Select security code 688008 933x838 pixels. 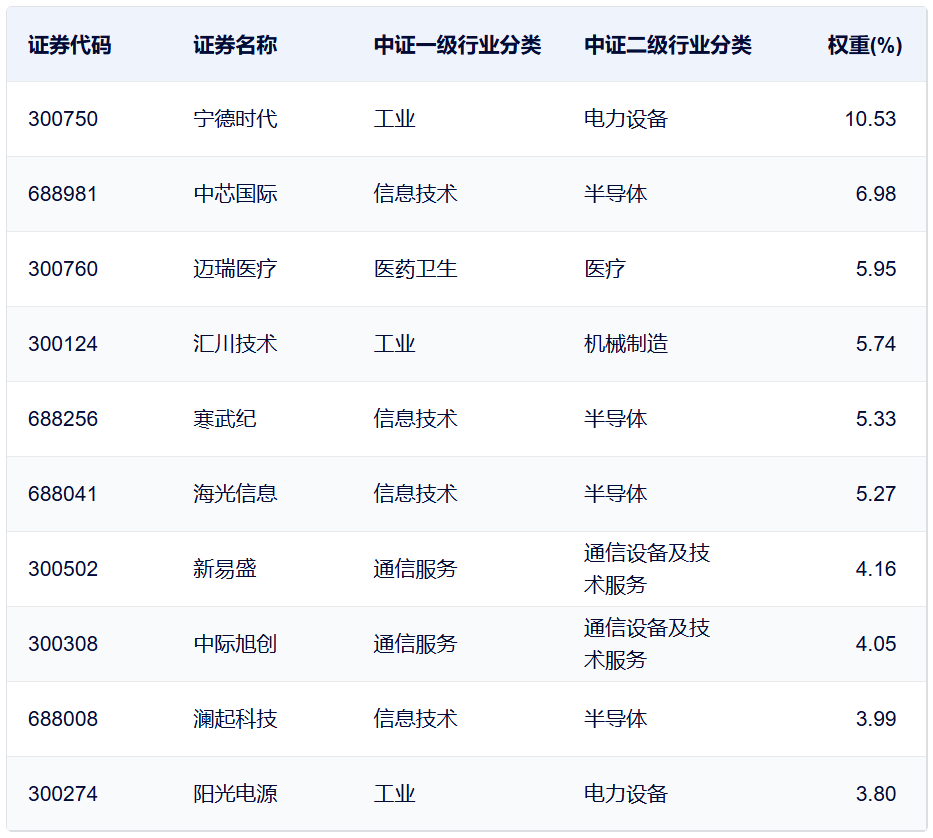click(x=62, y=719)
